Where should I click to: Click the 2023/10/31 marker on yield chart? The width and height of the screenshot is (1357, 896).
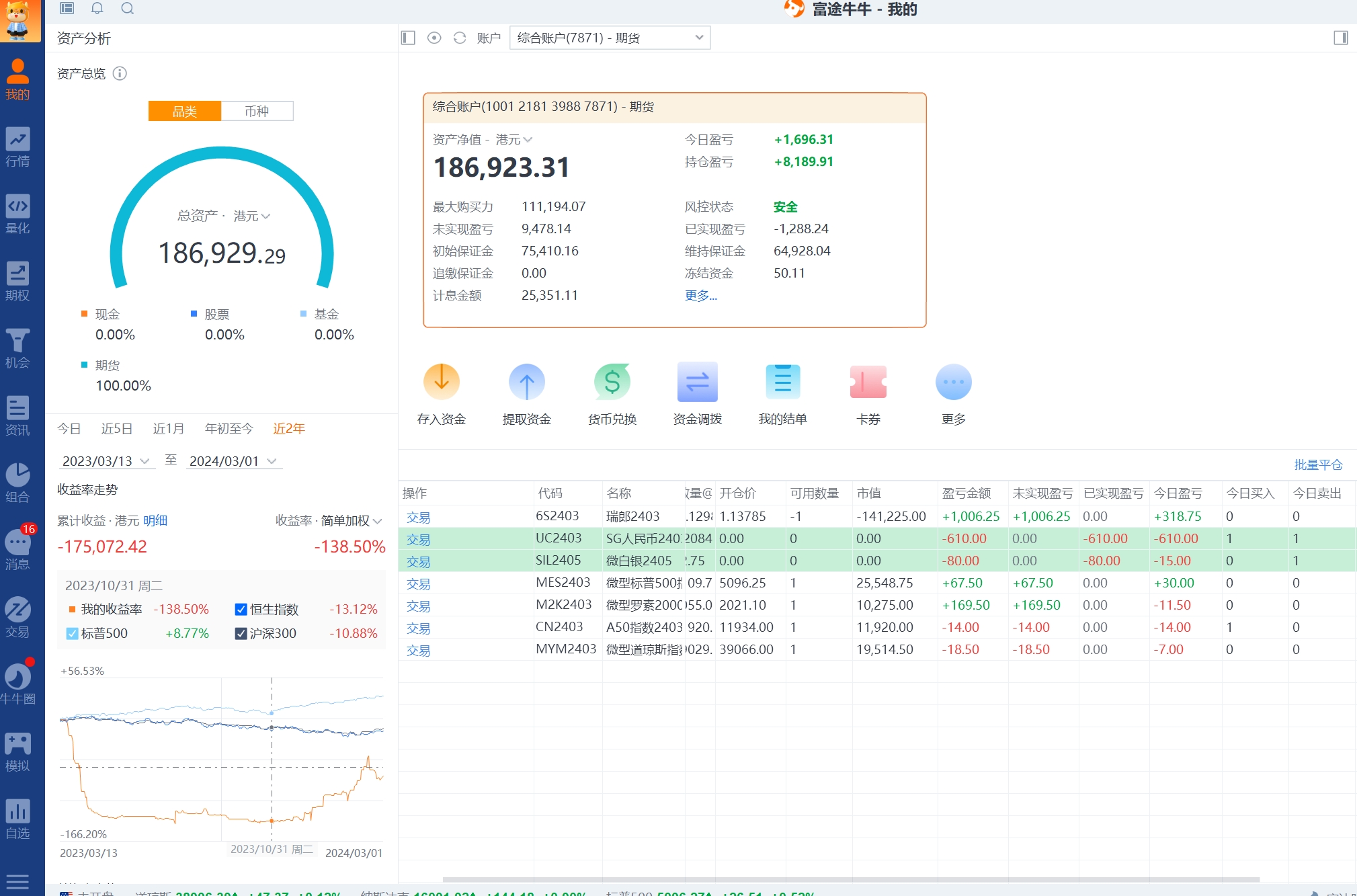272,821
